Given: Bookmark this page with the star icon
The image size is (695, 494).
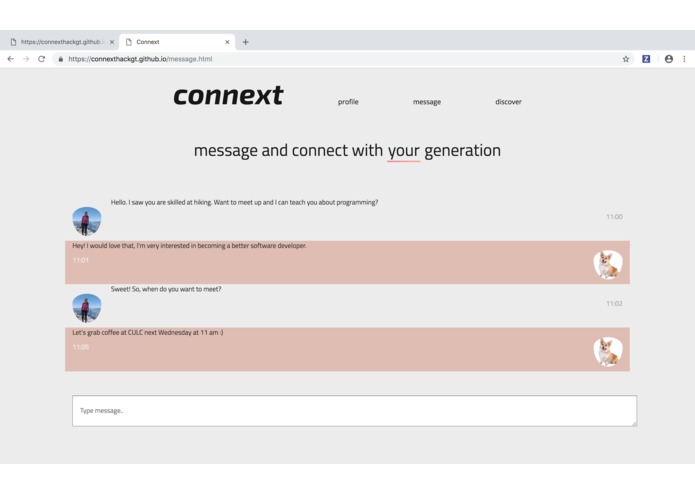Looking at the screenshot, I should point(626,59).
